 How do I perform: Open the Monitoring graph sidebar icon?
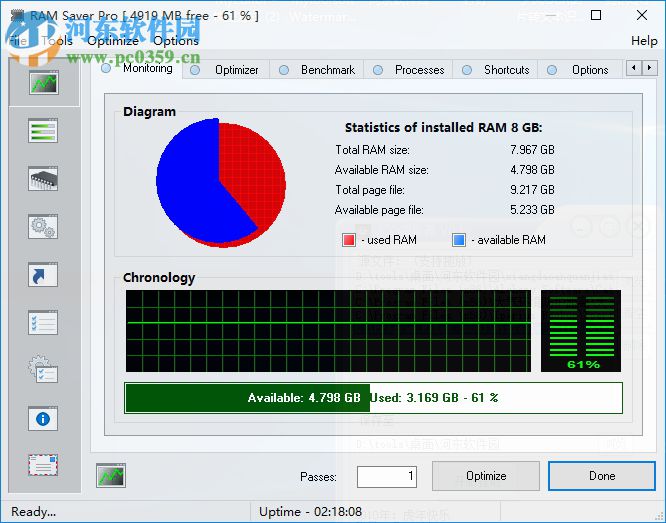[x=43, y=82]
